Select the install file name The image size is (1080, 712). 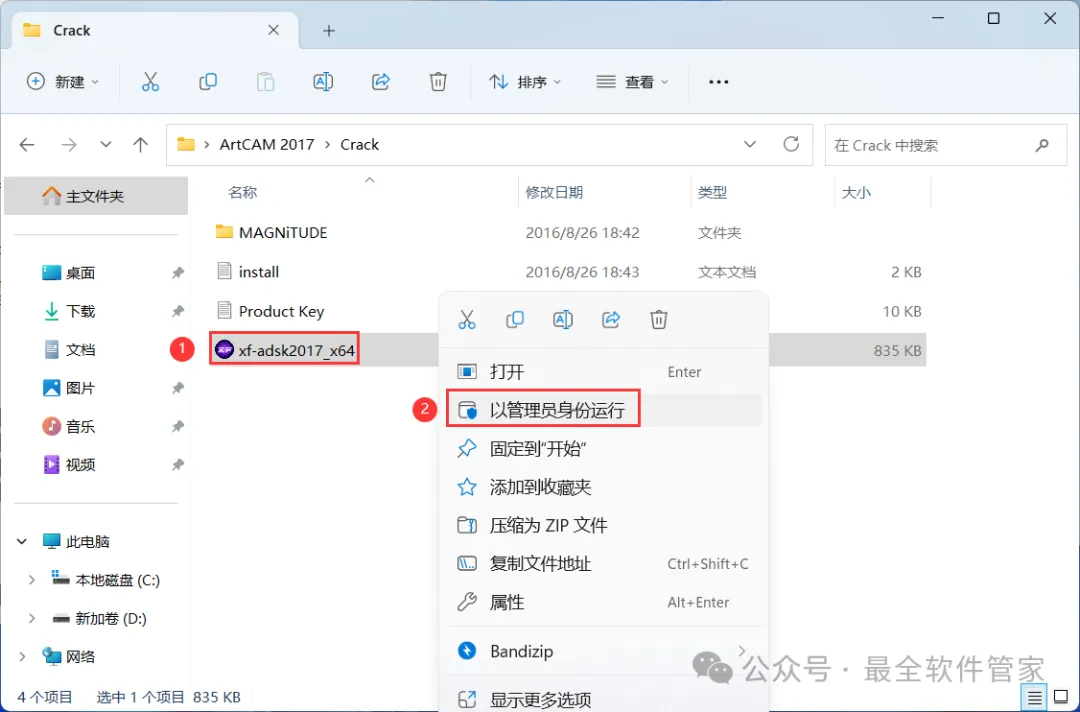click(259, 272)
